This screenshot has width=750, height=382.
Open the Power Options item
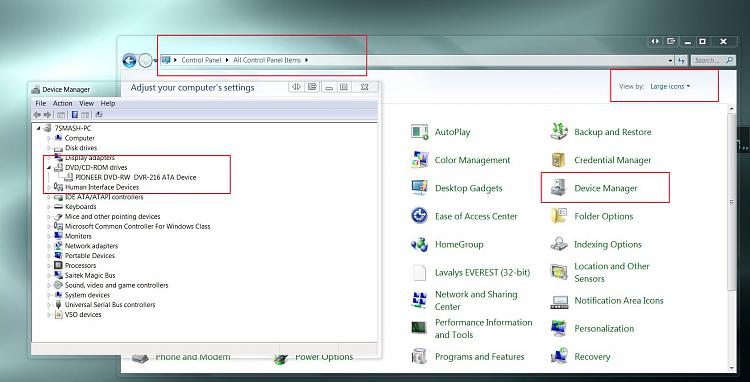[x=324, y=357]
